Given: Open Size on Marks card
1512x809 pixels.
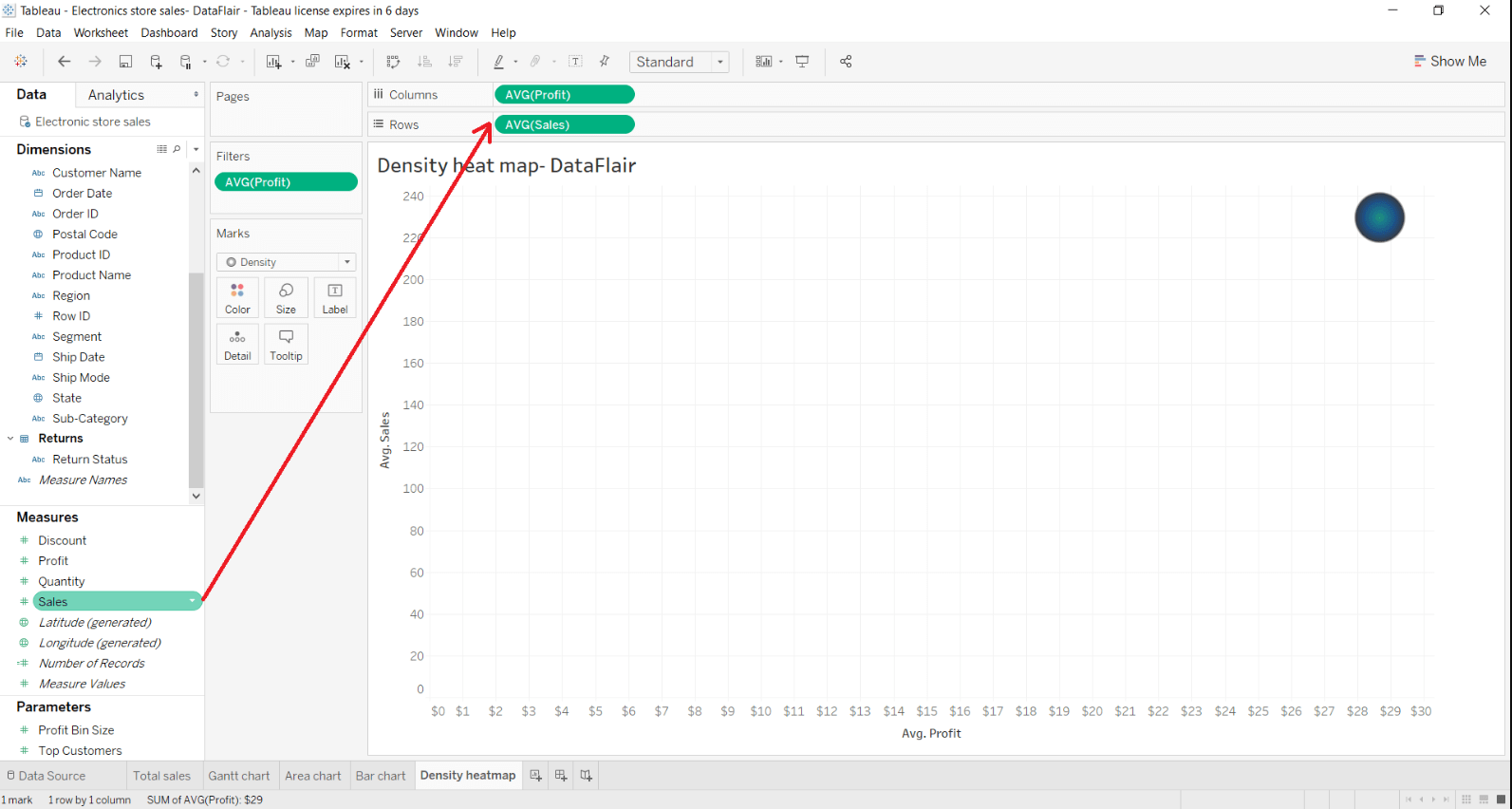Looking at the screenshot, I should 286,298.
